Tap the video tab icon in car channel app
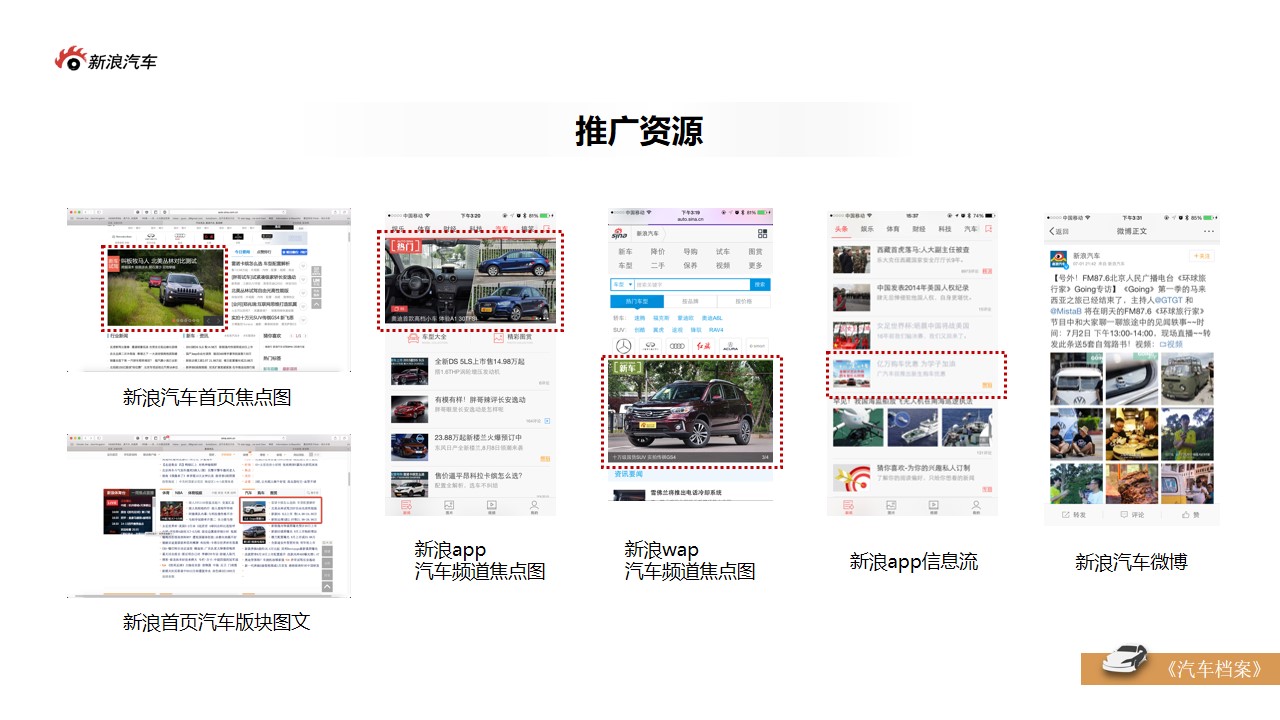The height and width of the screenshot is (720, 1280). (491, 505)
